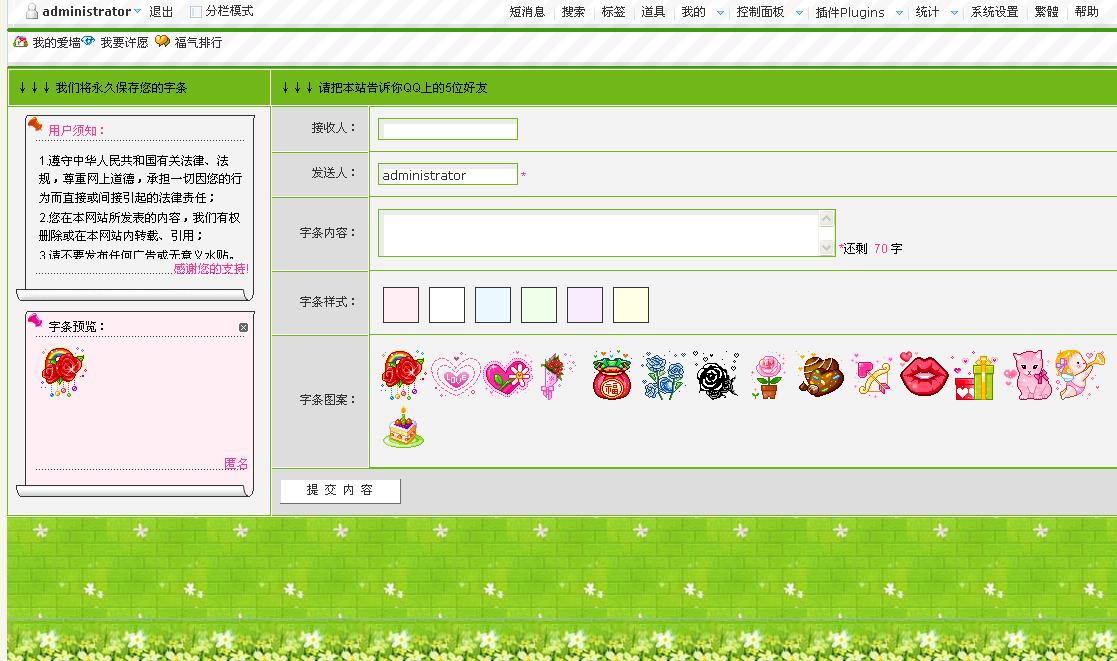Click the rose image in note preview

(x=63, y=371)
